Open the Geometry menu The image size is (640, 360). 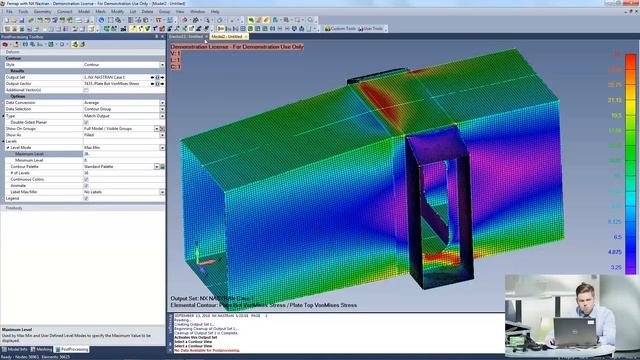pyautogui.click(x=42, y=11)
